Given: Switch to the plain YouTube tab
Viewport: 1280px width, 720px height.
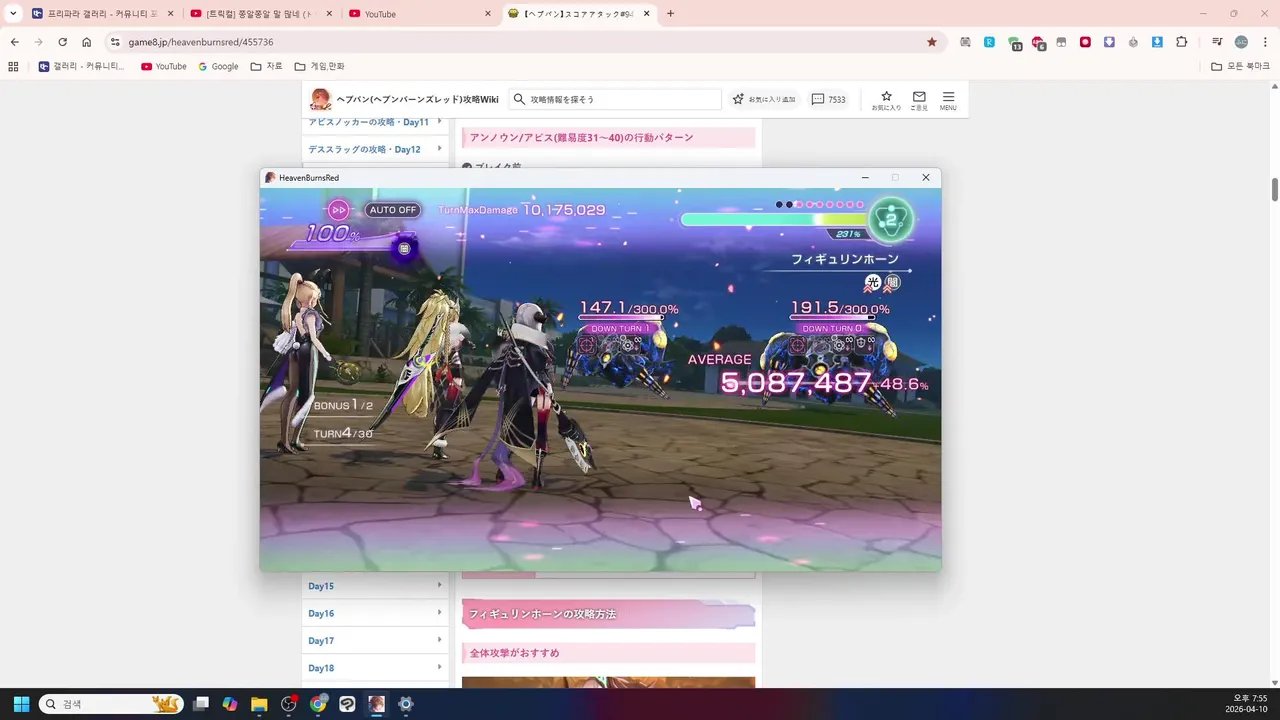Looking at the screenshot, I should pos(420,14).
